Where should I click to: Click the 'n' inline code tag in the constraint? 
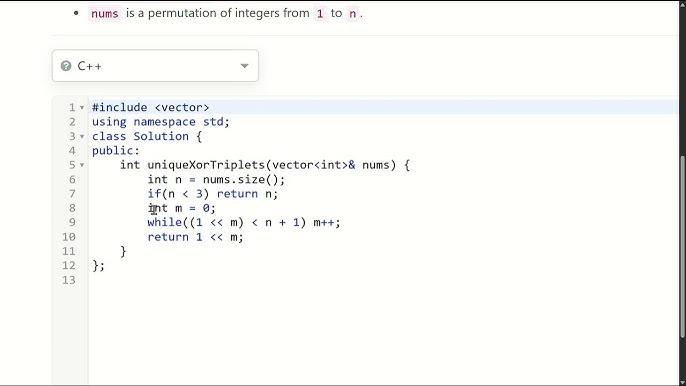[352, 14]
